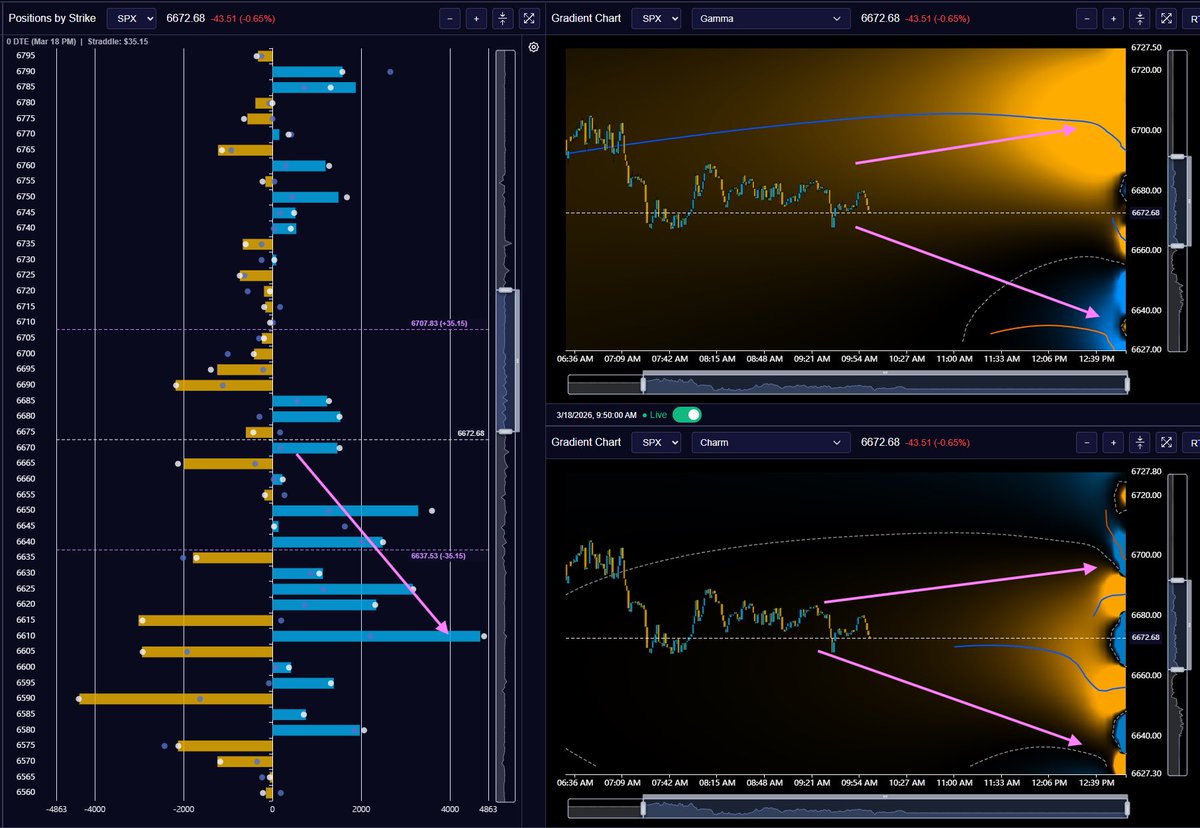This screenshot has height=828, width=1200.
Task: Click the 6637.53 (-35.15) lower straddle label
Action: tap(436, 555)
